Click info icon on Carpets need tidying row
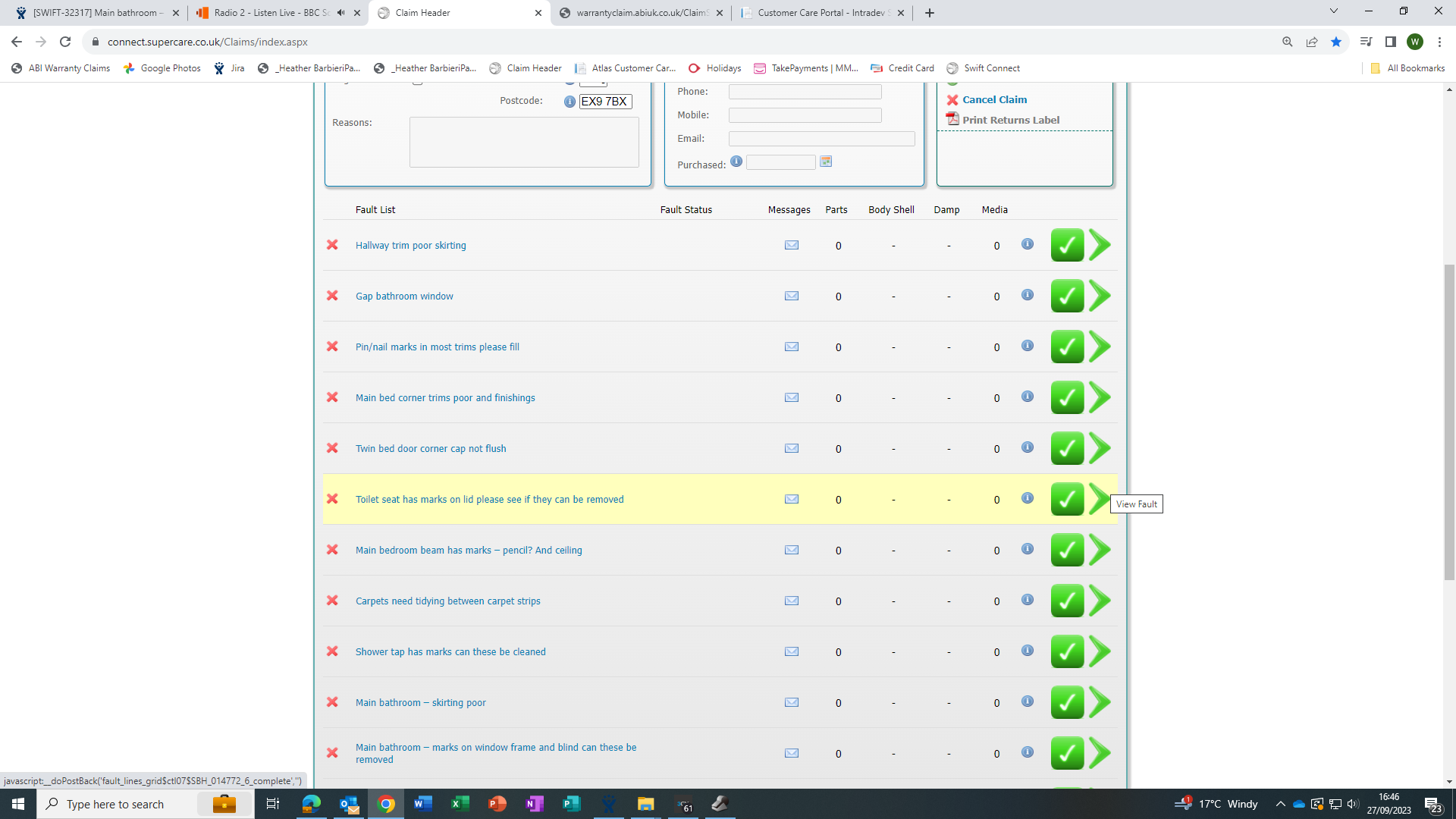The image size is (1456, 819). tap(1027, 600)
